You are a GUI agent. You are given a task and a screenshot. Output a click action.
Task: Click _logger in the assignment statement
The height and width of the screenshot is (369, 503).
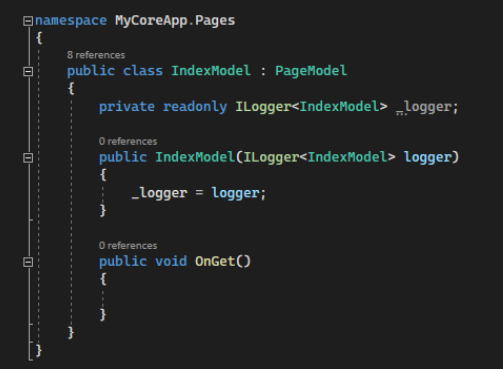pos(159,193)
